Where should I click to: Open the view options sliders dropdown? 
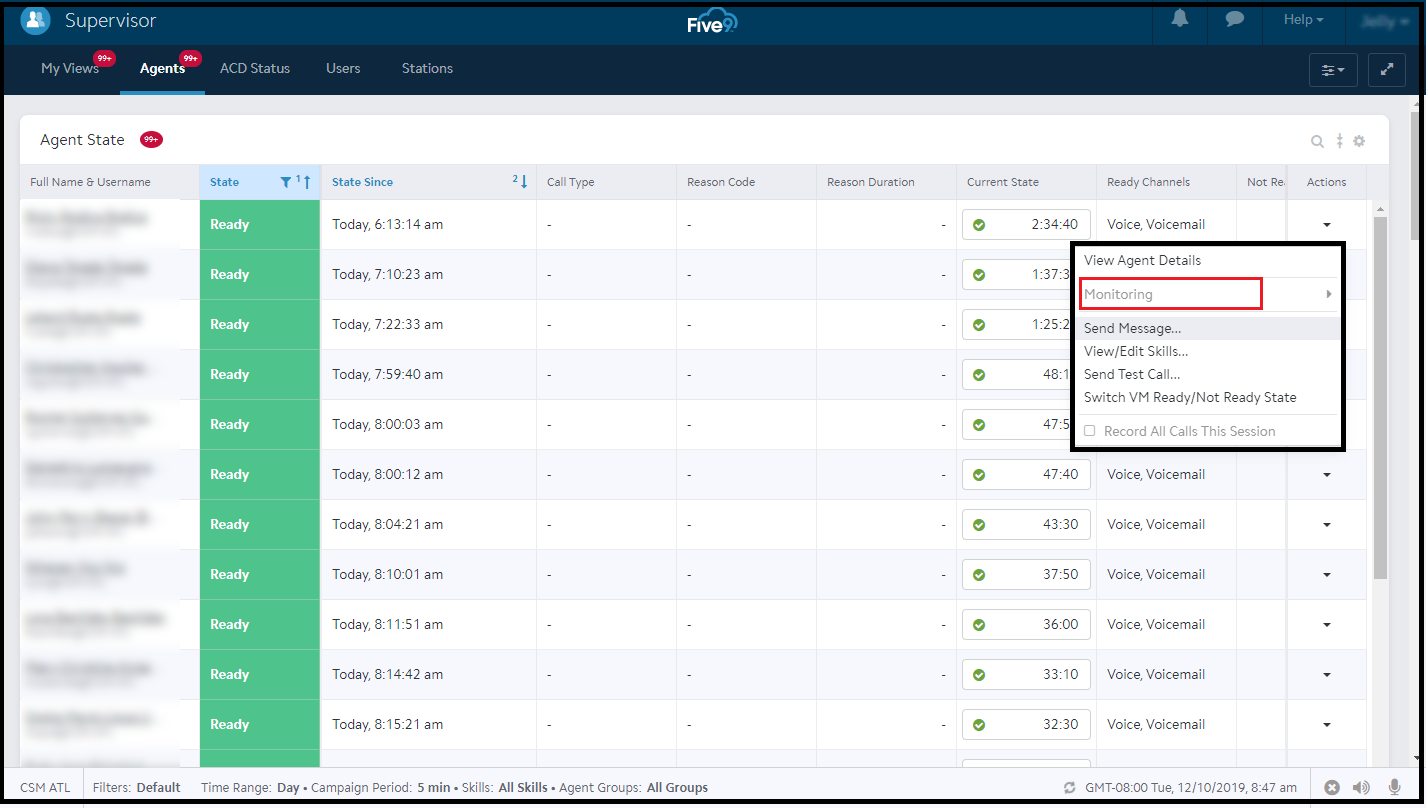click(1333, 70)
